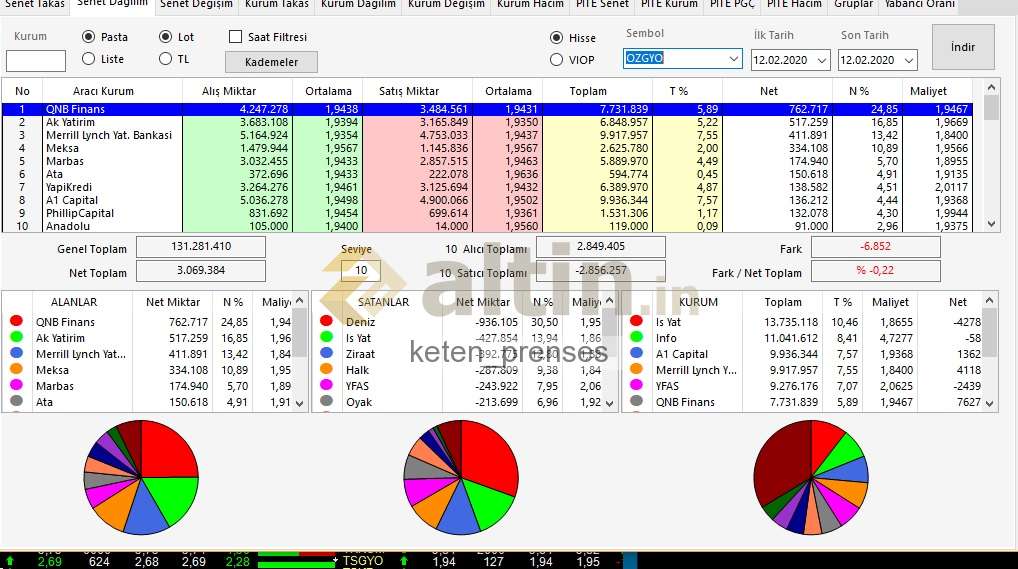Click the Fark value -6.852

(876, 247)
